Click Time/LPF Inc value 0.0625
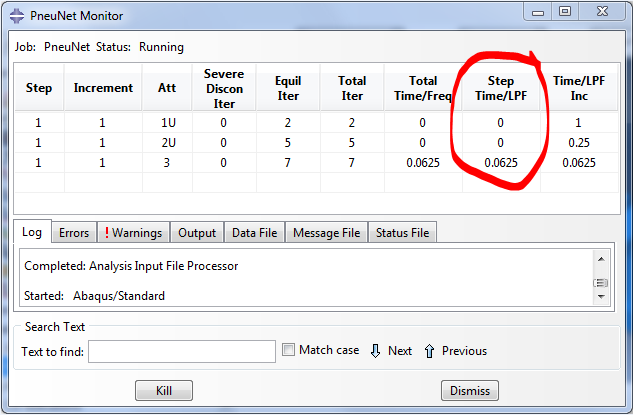Image resolution: width=633 pixels, height=415 pixels. 579,163
